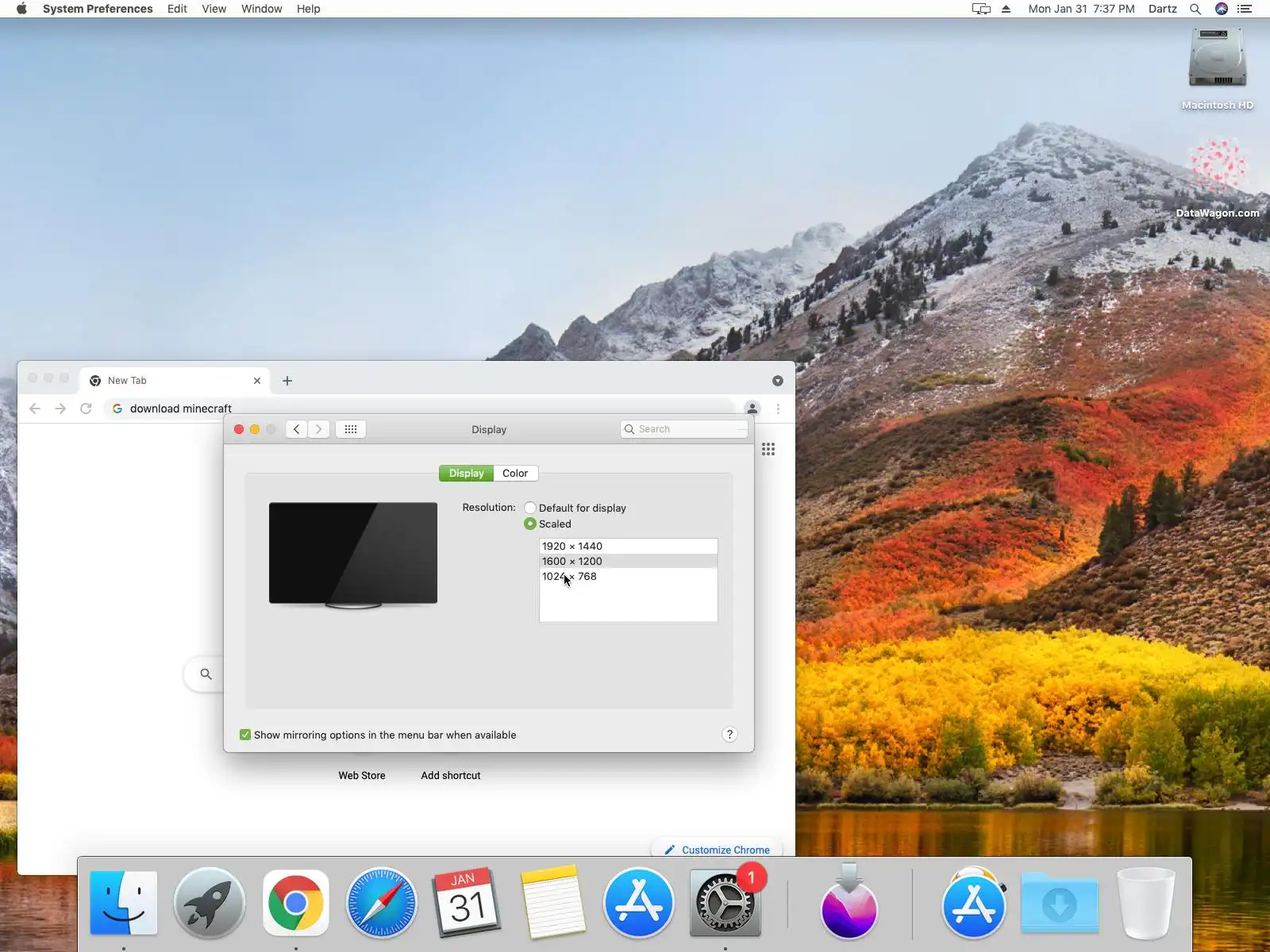This screenshot has height=952, width=1270.
Task: Click Add shortcut in Chrome
Action: pyautogui.click(x=451, y=775)
